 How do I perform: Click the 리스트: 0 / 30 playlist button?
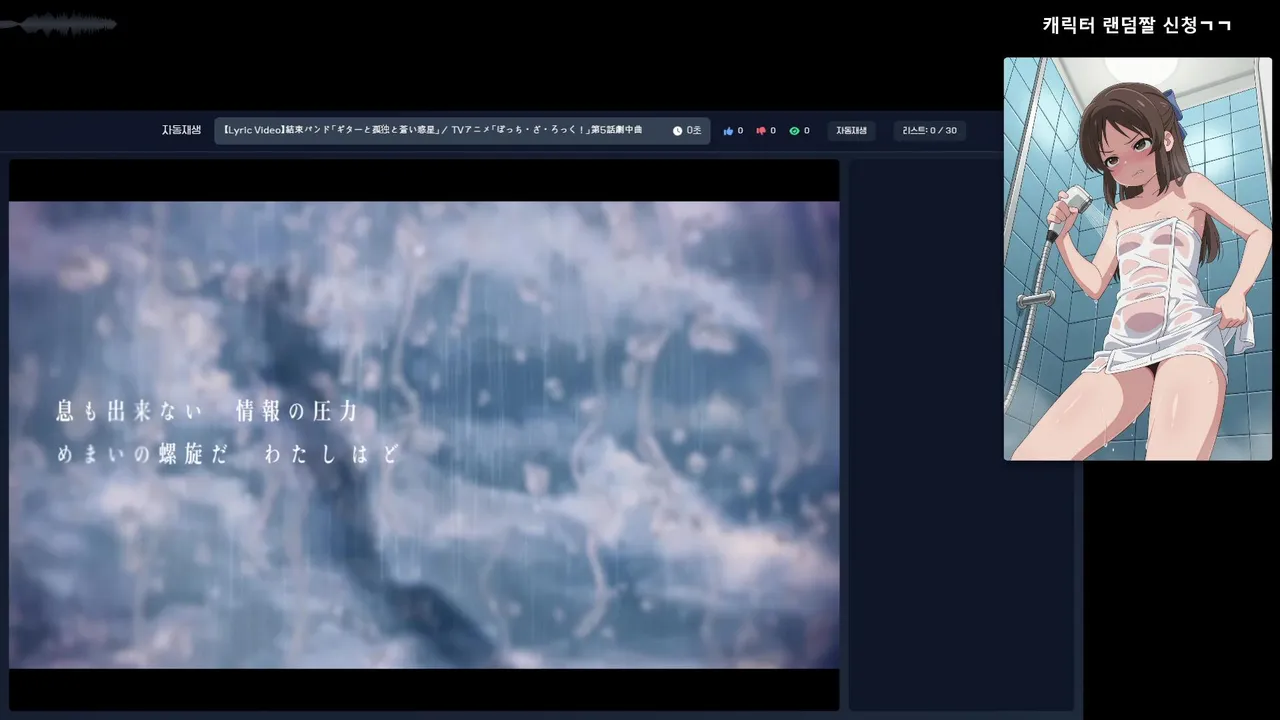[x=929, y=131]
